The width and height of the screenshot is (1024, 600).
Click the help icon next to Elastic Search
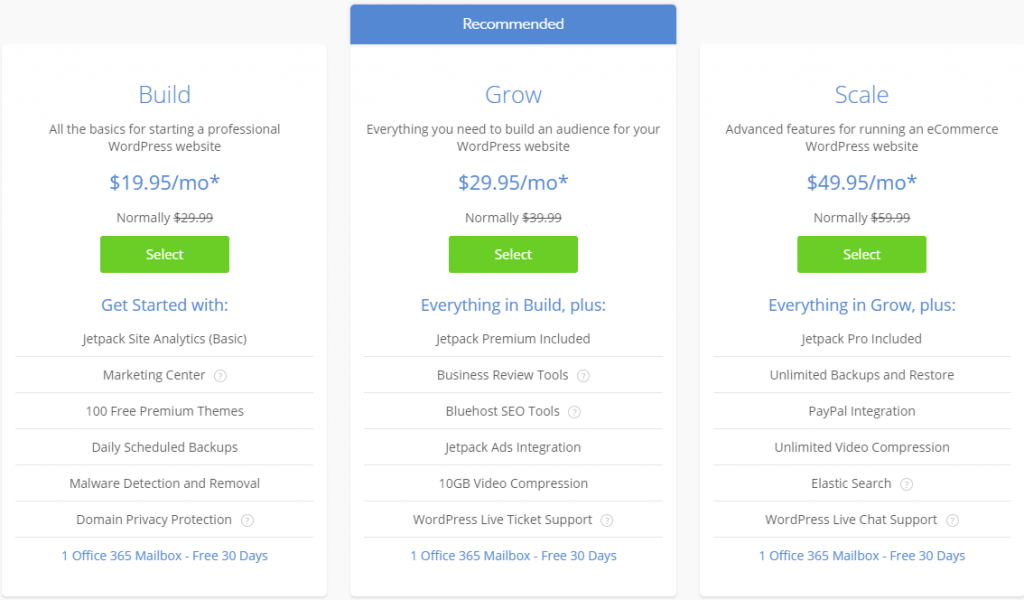pos(906,484)
